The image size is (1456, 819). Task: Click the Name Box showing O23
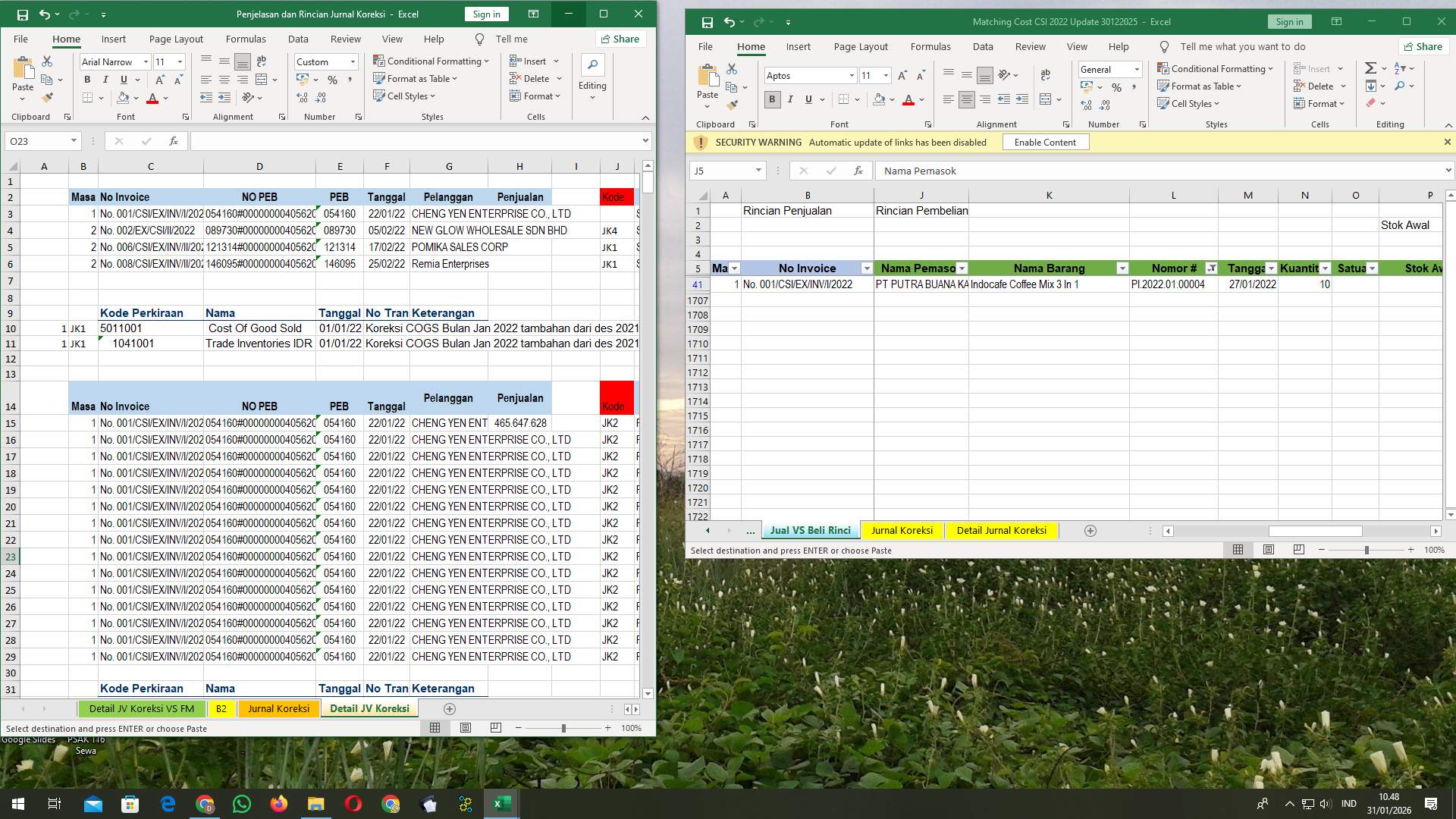pyautogui.click(x=42, y=141)
